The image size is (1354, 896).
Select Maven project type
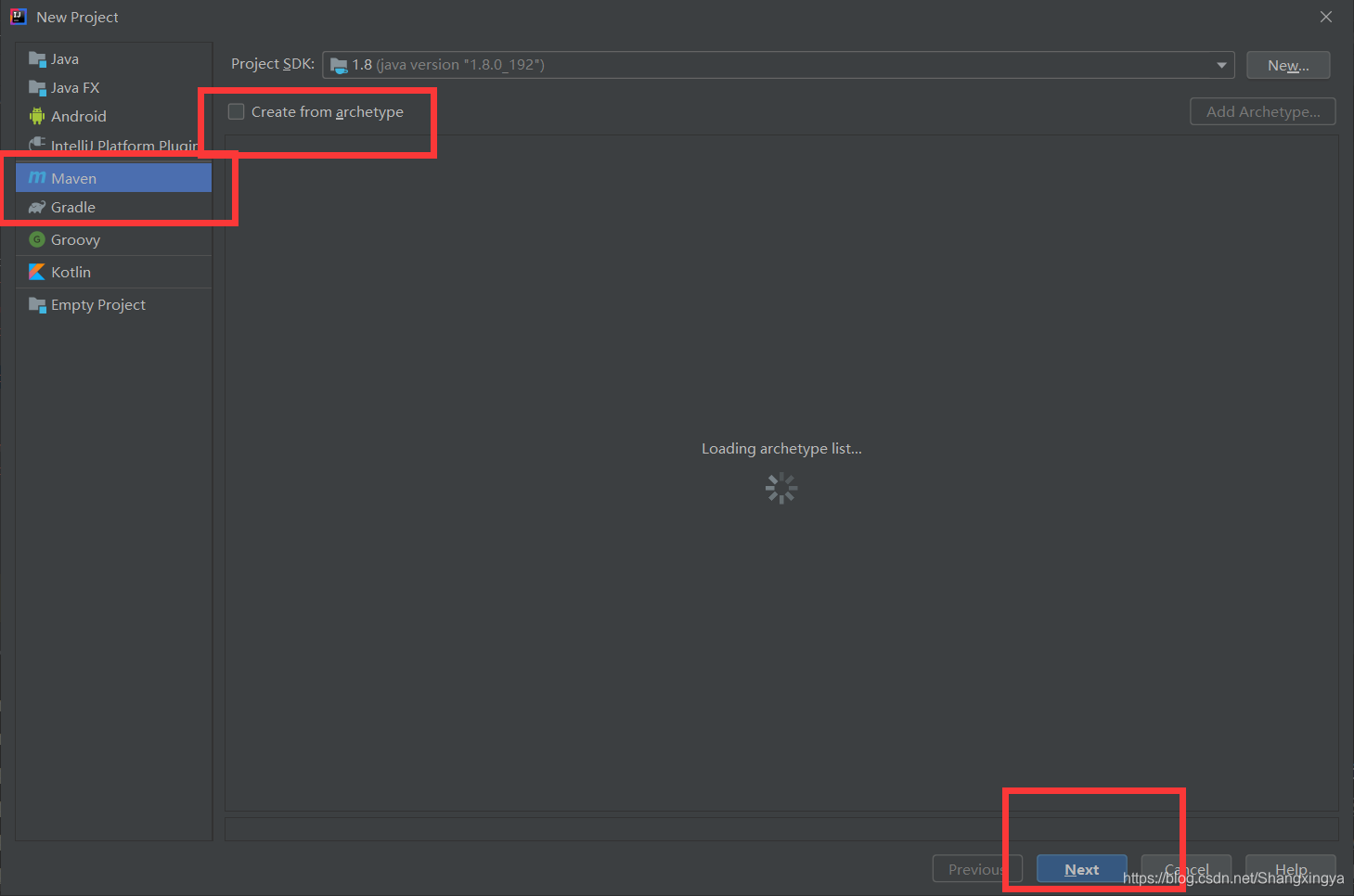[x=114, y=178]
